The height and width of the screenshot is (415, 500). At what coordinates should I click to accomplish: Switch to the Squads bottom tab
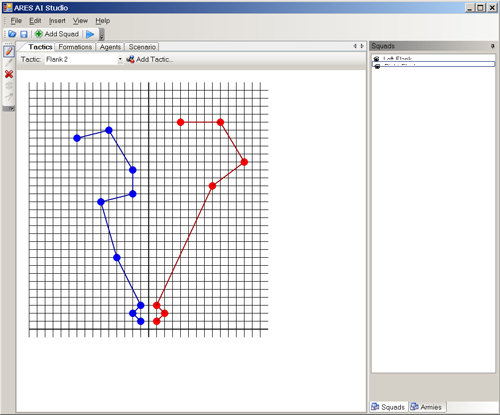tap(389, 407)
